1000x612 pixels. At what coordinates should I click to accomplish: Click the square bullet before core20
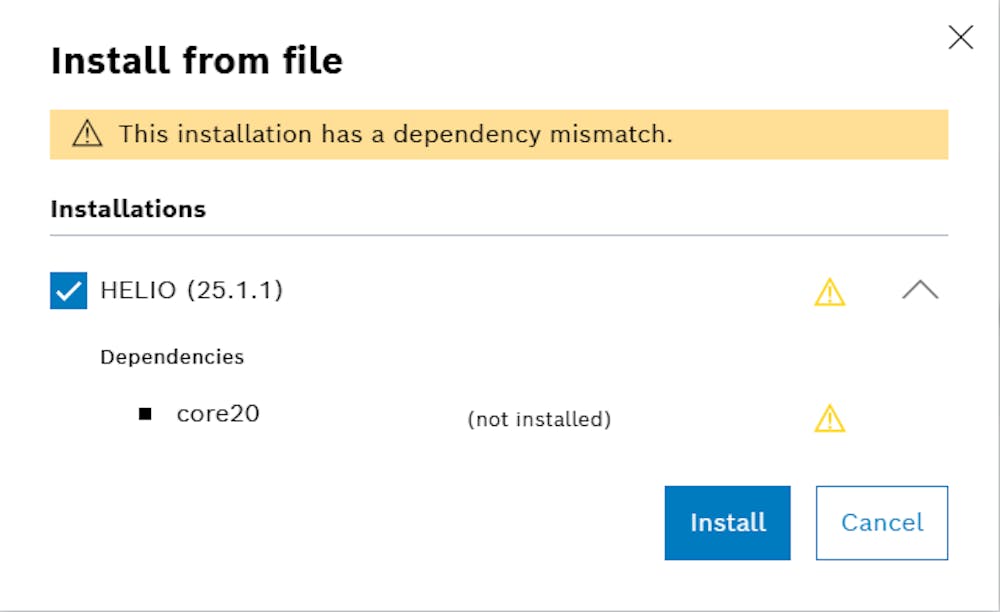pos(145,414)
